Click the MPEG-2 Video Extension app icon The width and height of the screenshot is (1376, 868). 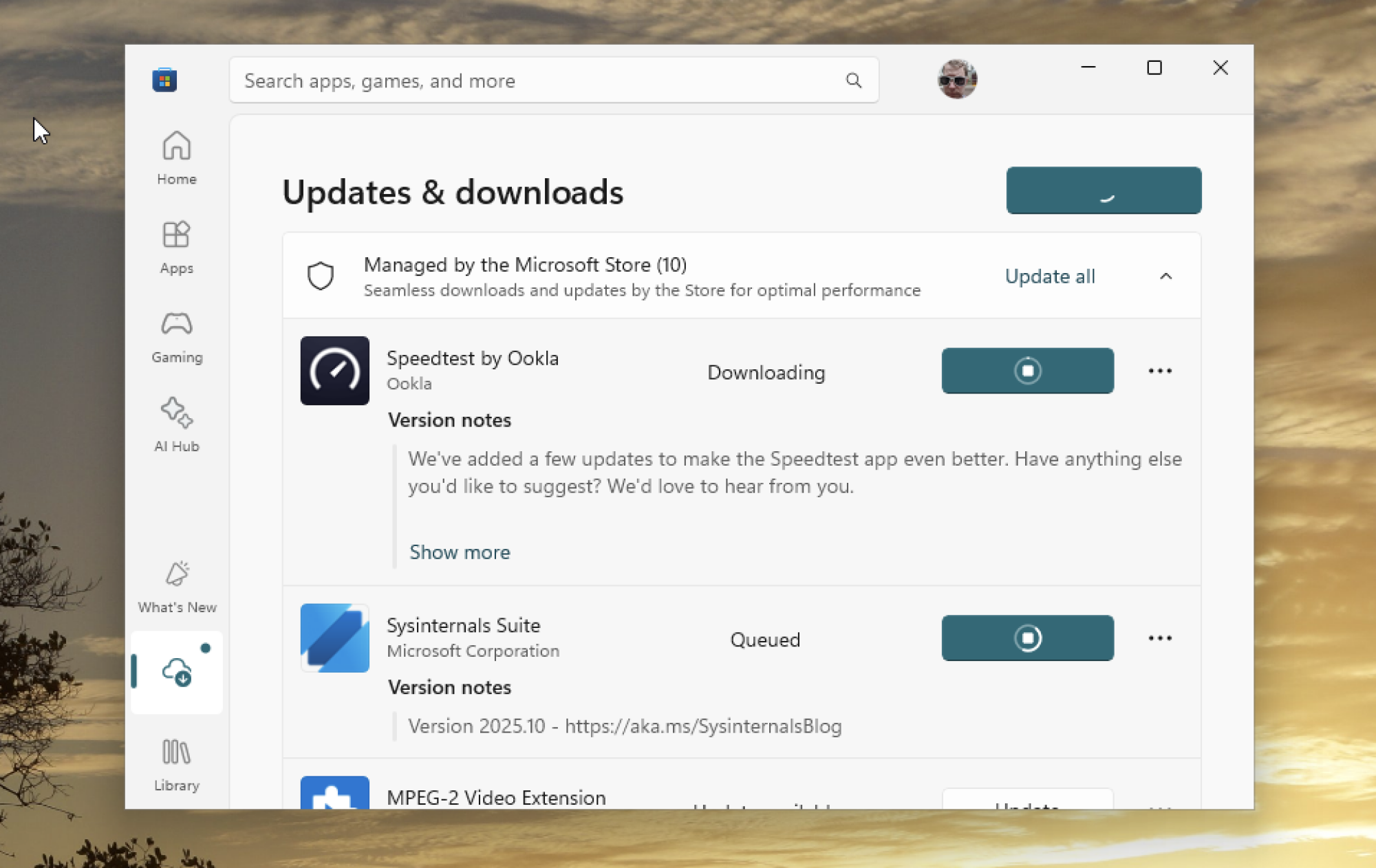334,792
